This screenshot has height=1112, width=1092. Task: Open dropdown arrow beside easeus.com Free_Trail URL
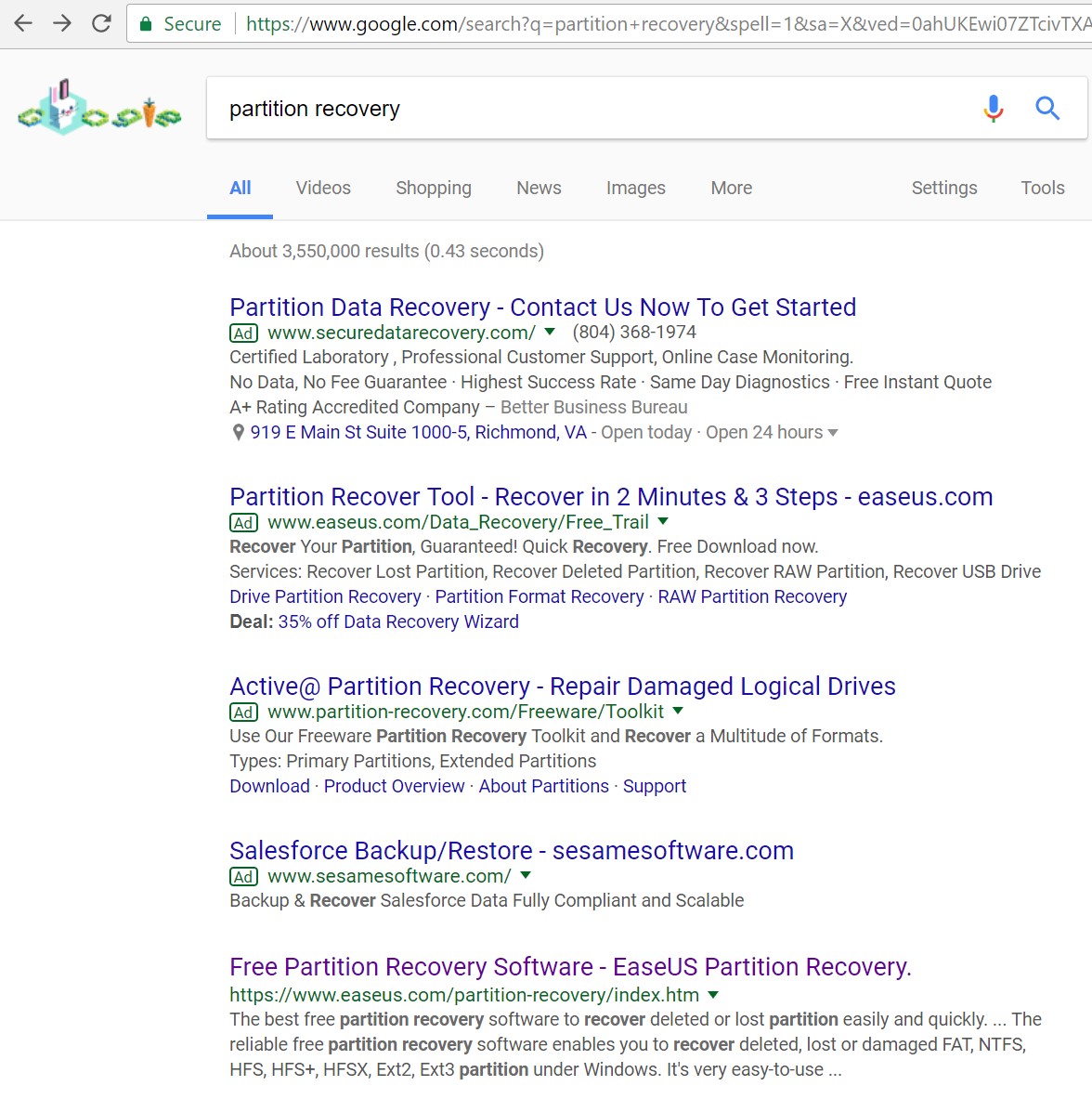663,521
